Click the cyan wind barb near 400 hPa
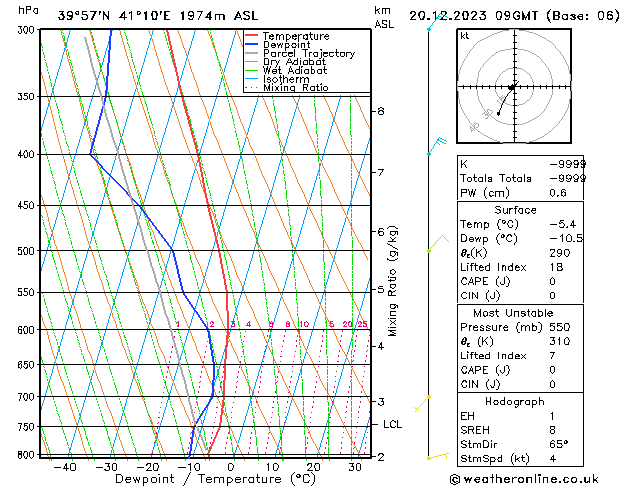 (437, 147)
